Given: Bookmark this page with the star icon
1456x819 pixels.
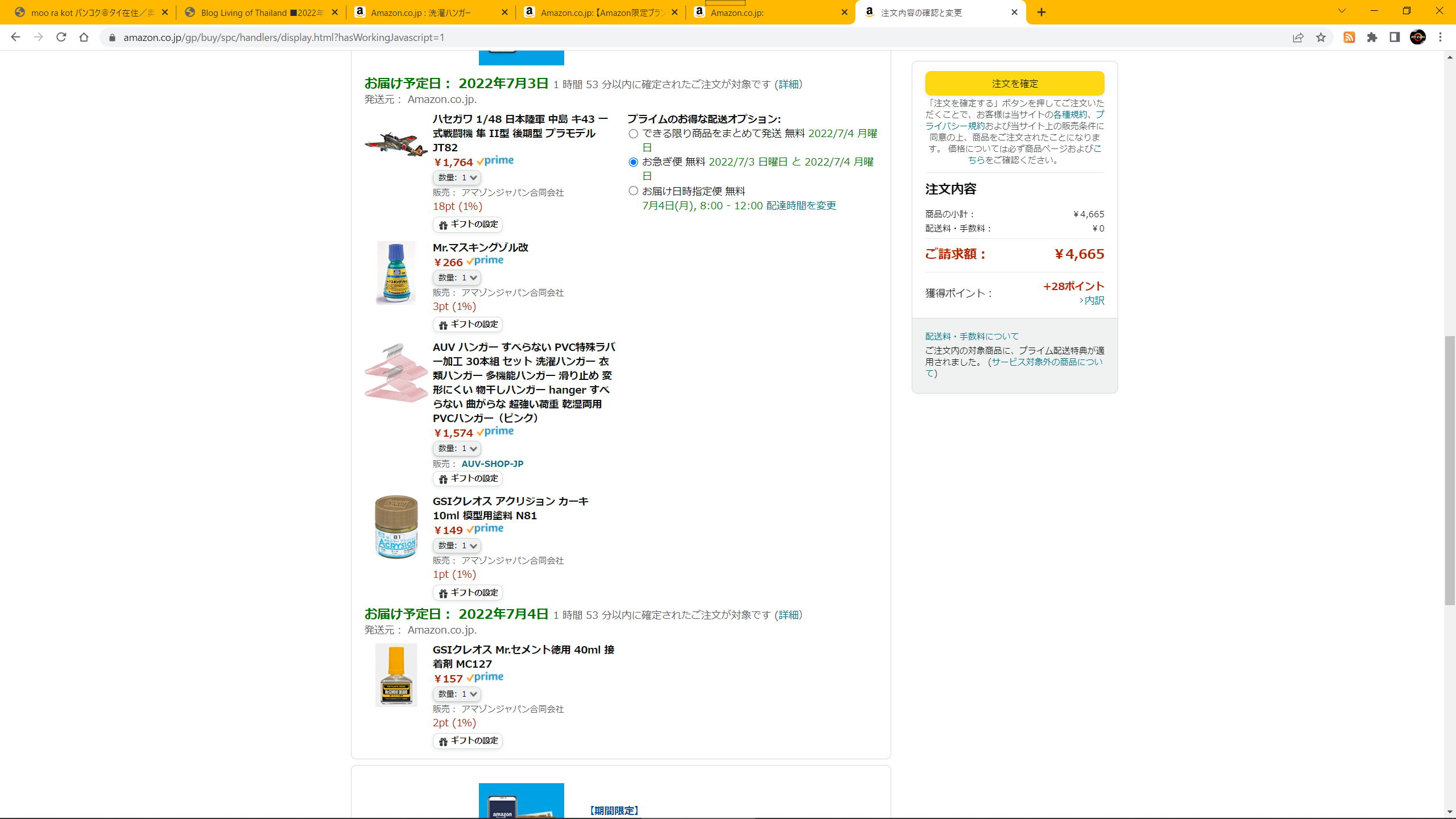Looking at the screenshot, I should pos(1321,38).
